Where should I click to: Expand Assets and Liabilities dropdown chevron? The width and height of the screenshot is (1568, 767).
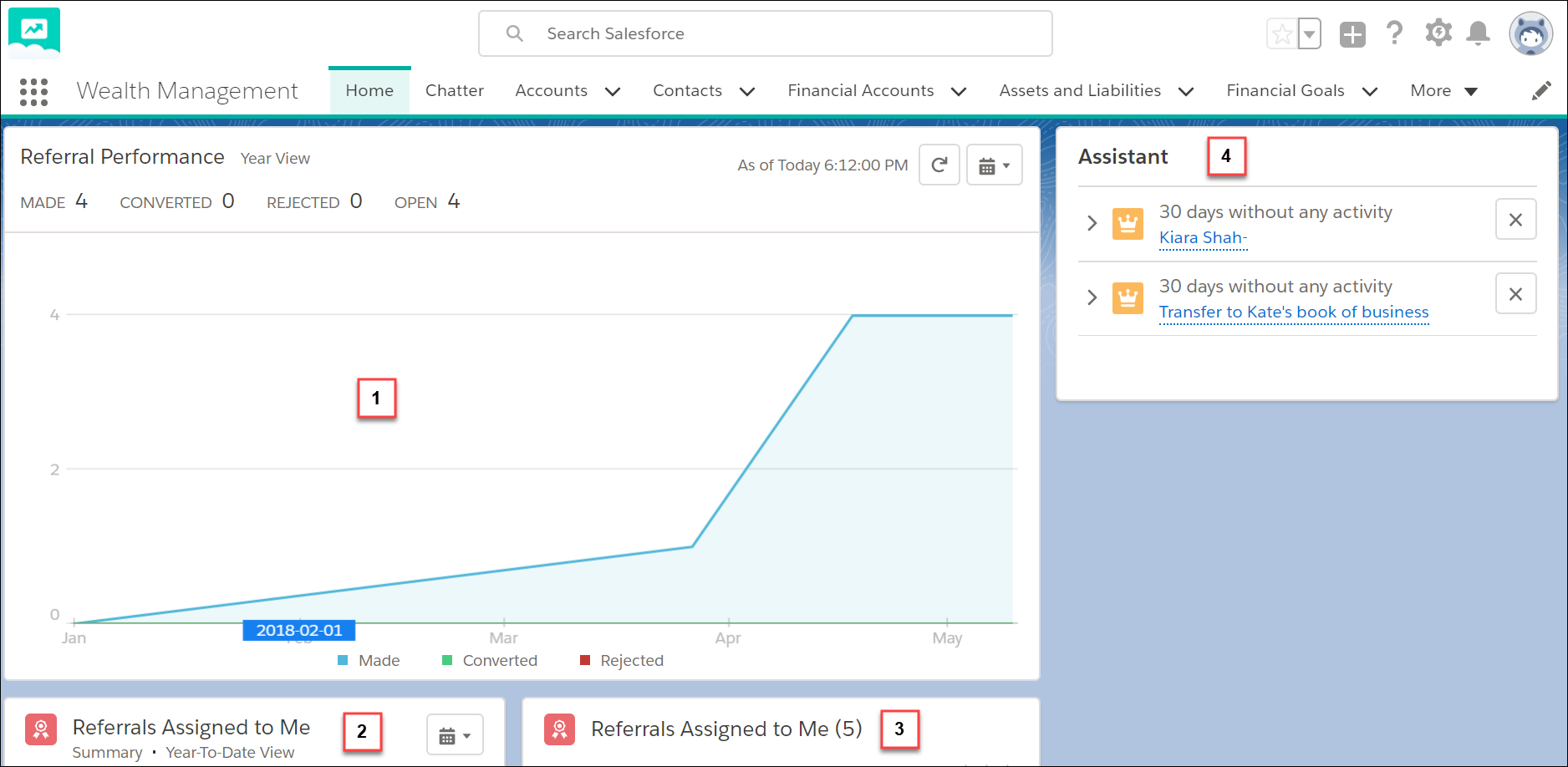1186,92
